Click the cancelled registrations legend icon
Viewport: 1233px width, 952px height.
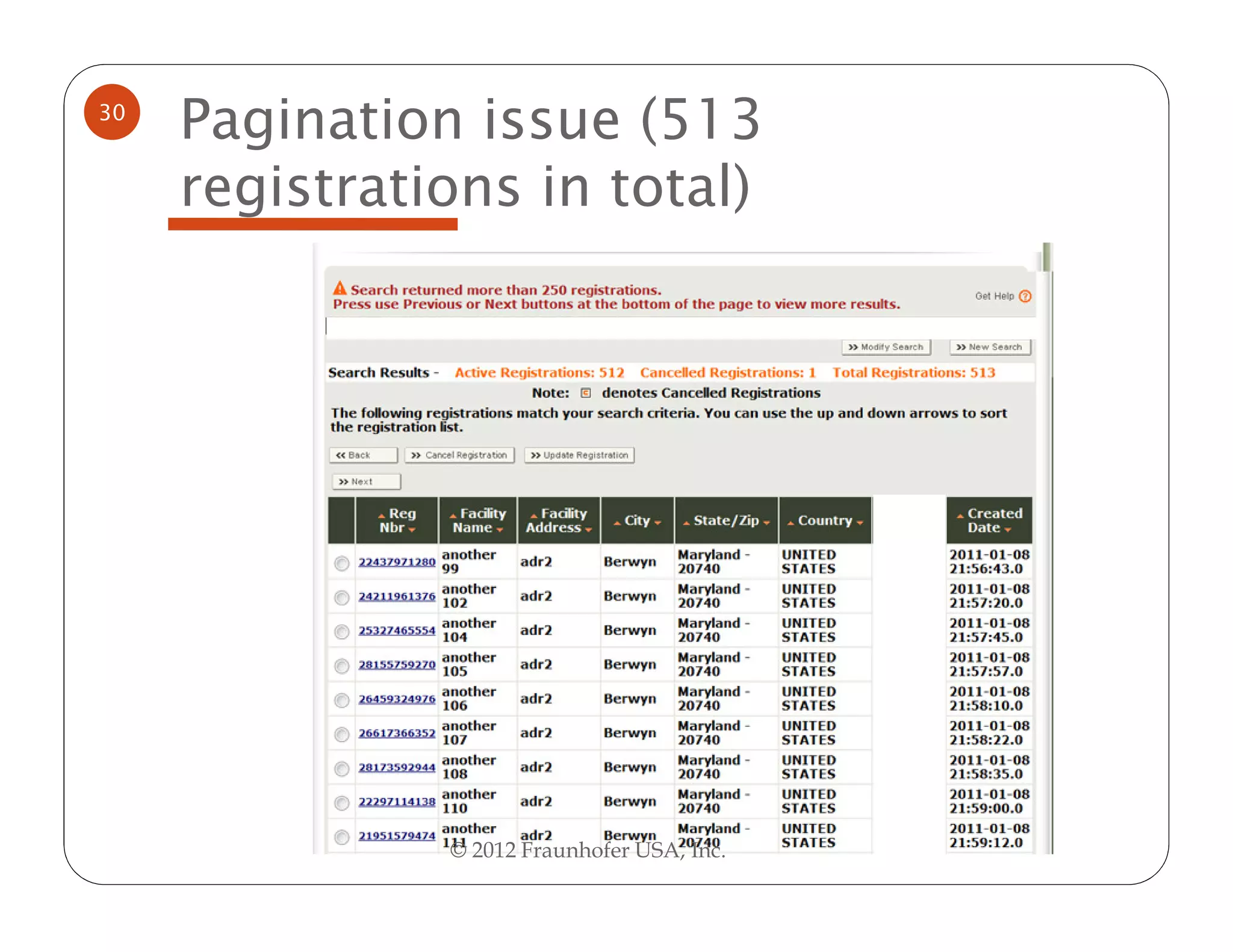[x=585, y=393]
